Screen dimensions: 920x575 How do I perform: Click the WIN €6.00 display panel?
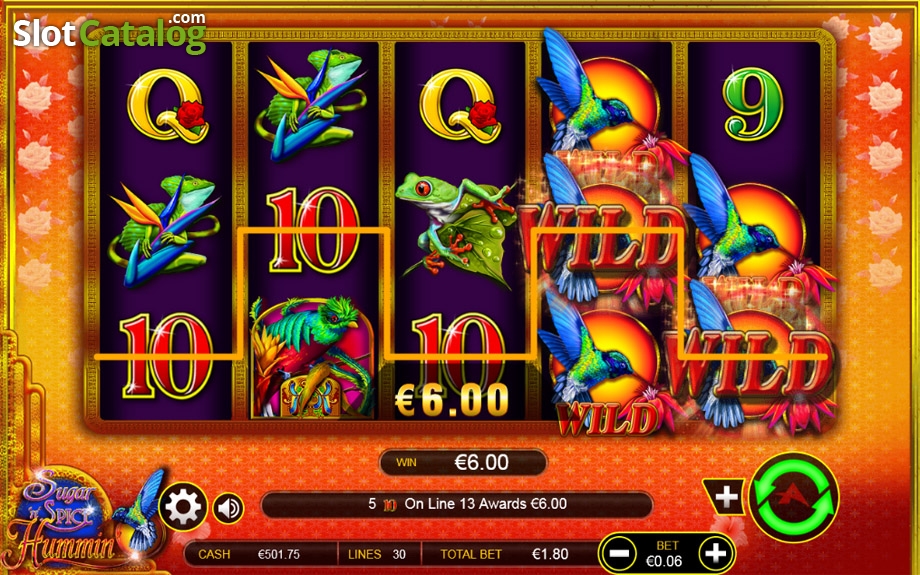(x=463, y=462)
